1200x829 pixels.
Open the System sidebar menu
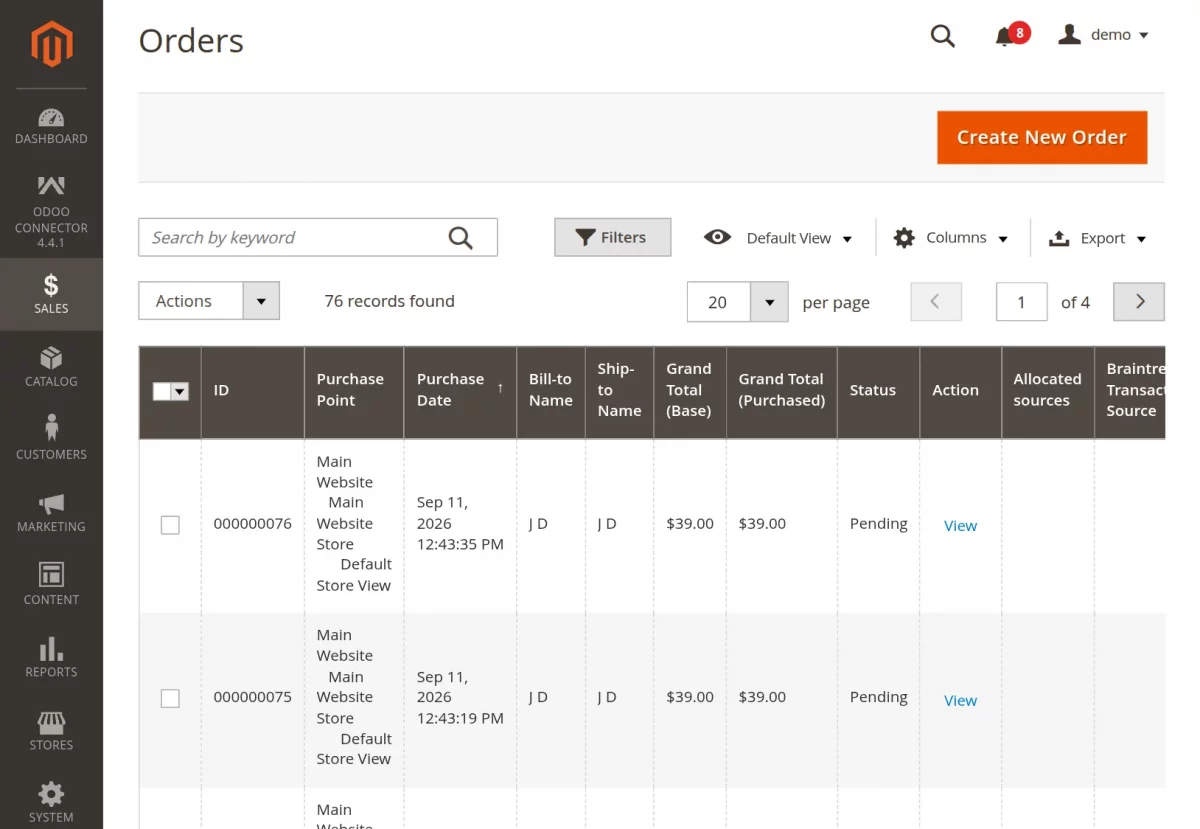pyautogui.click(x=51, y=803)
